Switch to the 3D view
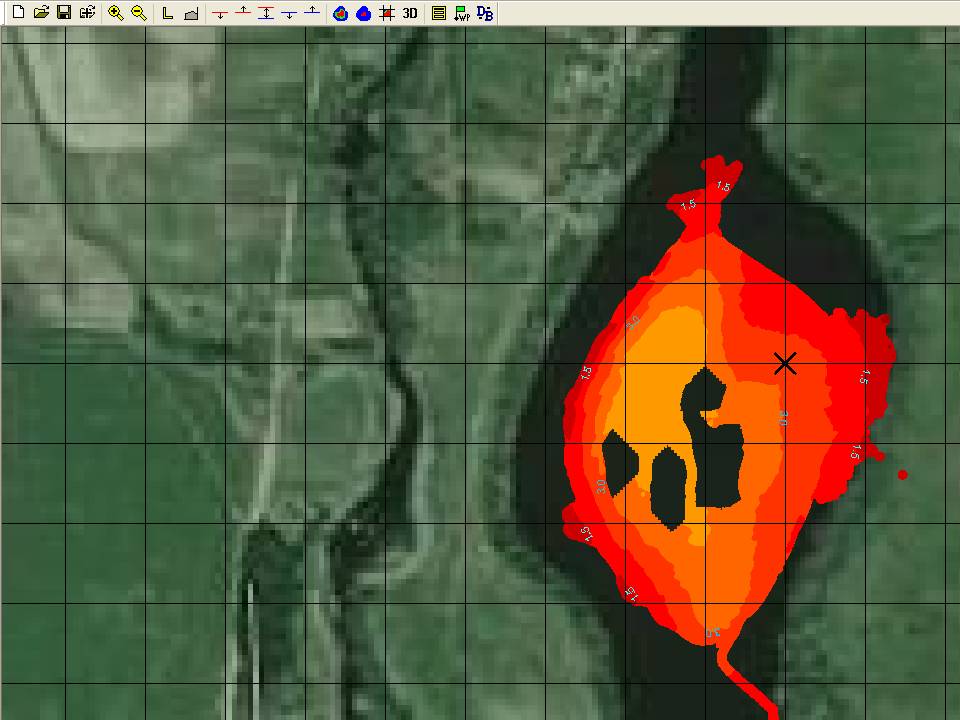This screenshot has width=960, height=720. click(x=410, y=13)
